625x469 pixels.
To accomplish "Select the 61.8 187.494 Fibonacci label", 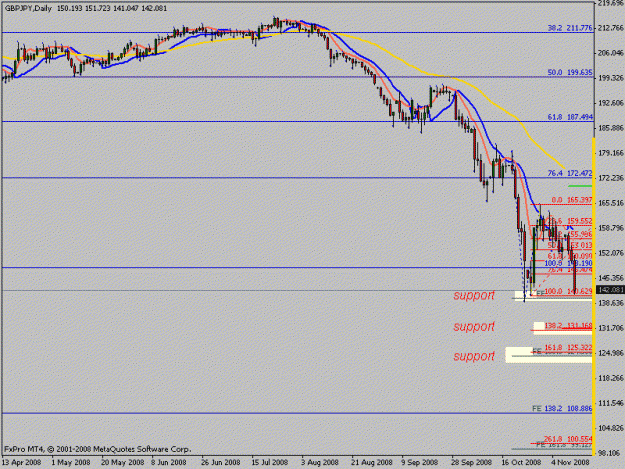I will [x=570, y=117].
